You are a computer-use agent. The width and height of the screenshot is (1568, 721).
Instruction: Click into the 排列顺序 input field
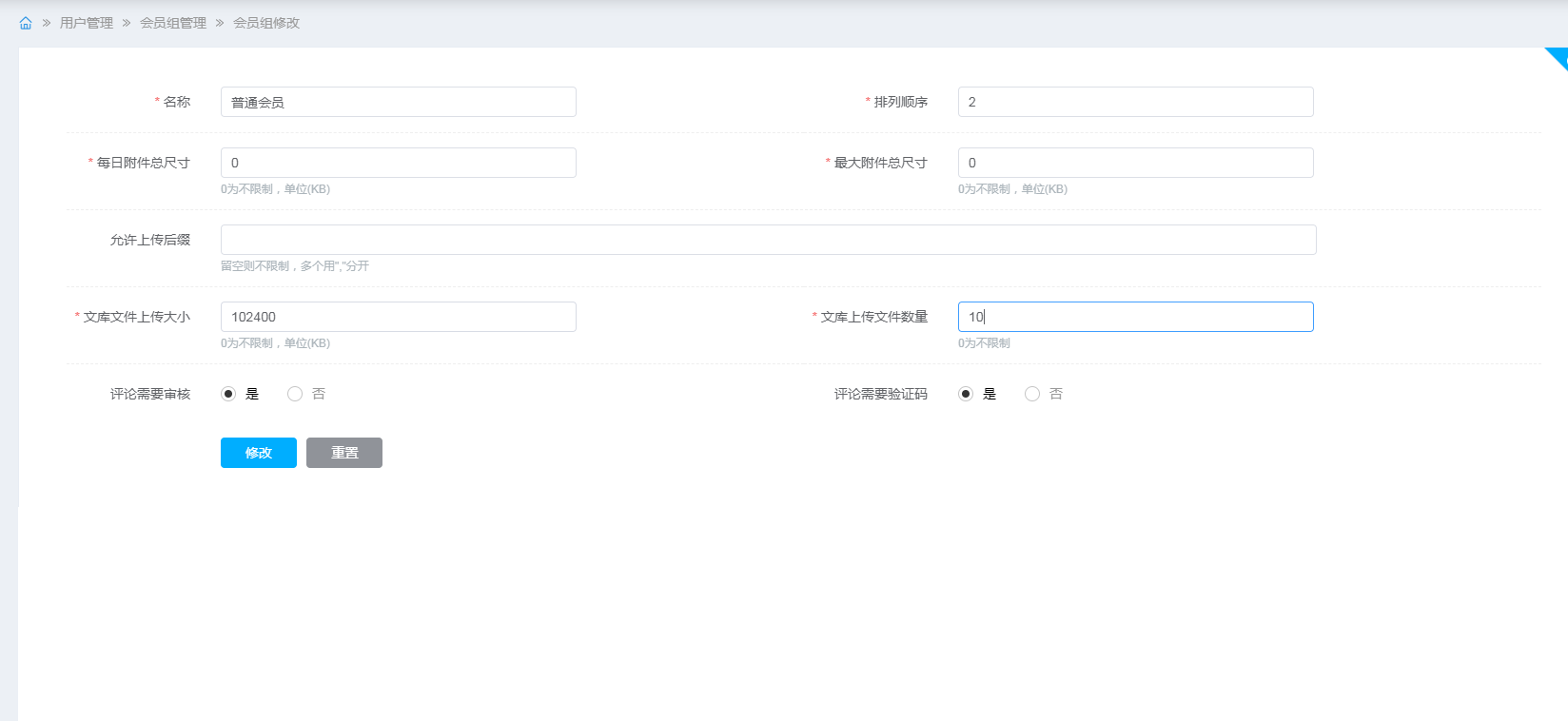coord(1135,102)
